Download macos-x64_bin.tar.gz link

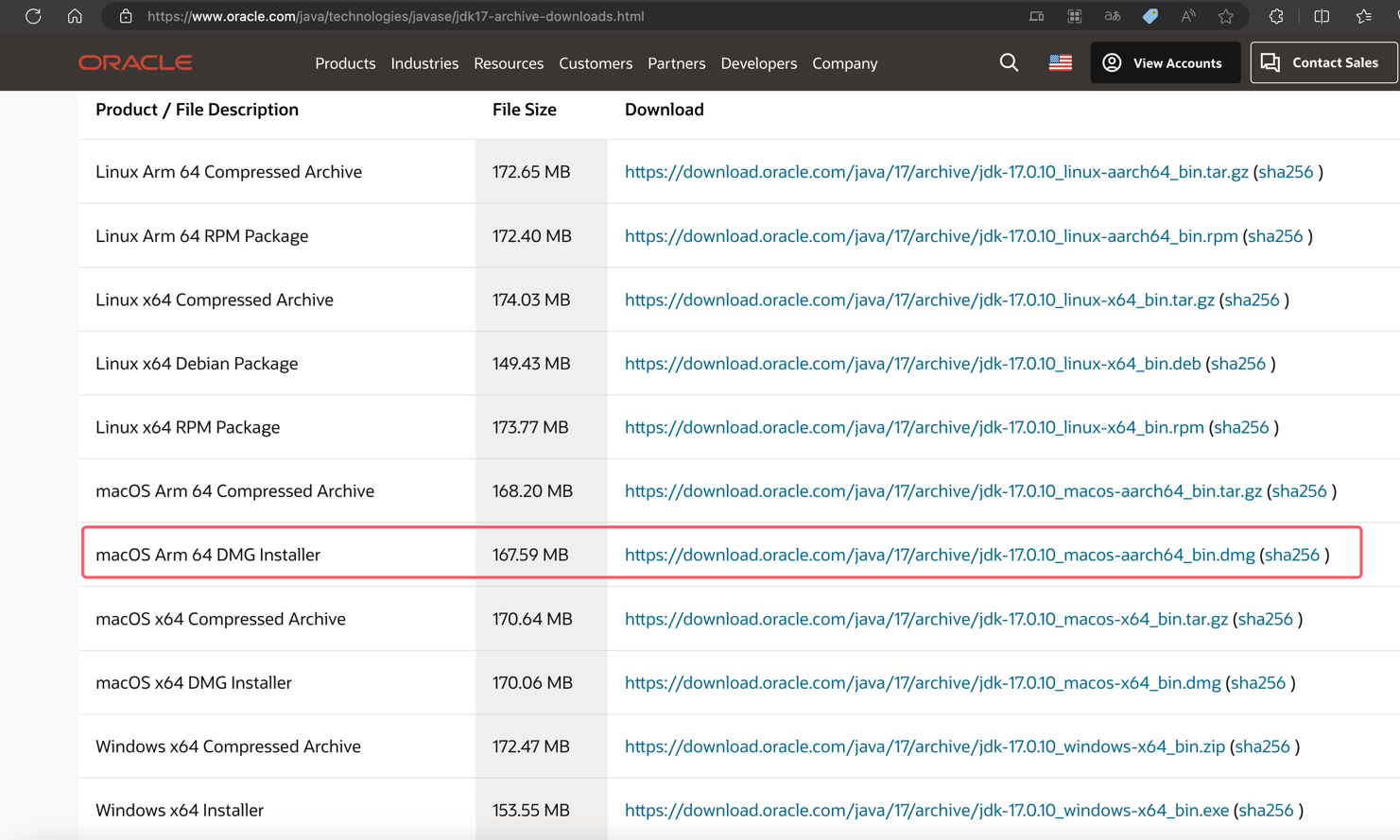[x=925, y=619]
